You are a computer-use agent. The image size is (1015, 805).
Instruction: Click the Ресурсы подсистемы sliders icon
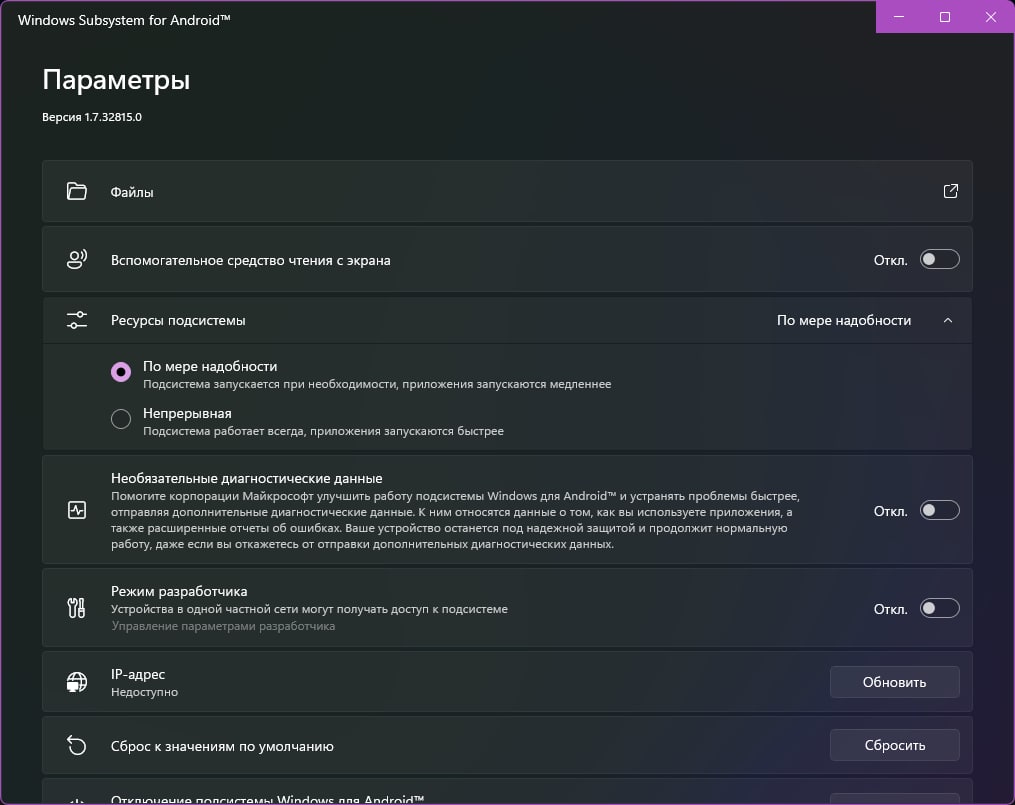pos(77,320)
